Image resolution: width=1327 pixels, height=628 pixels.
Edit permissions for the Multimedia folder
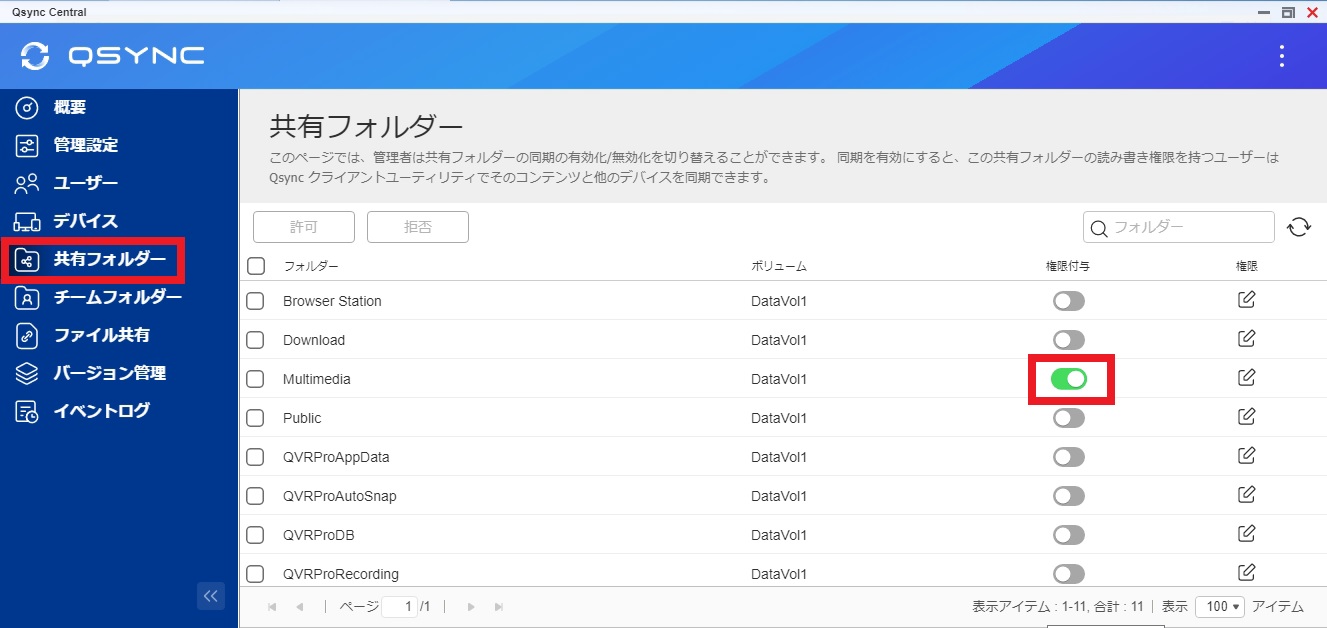(1246, 377)
